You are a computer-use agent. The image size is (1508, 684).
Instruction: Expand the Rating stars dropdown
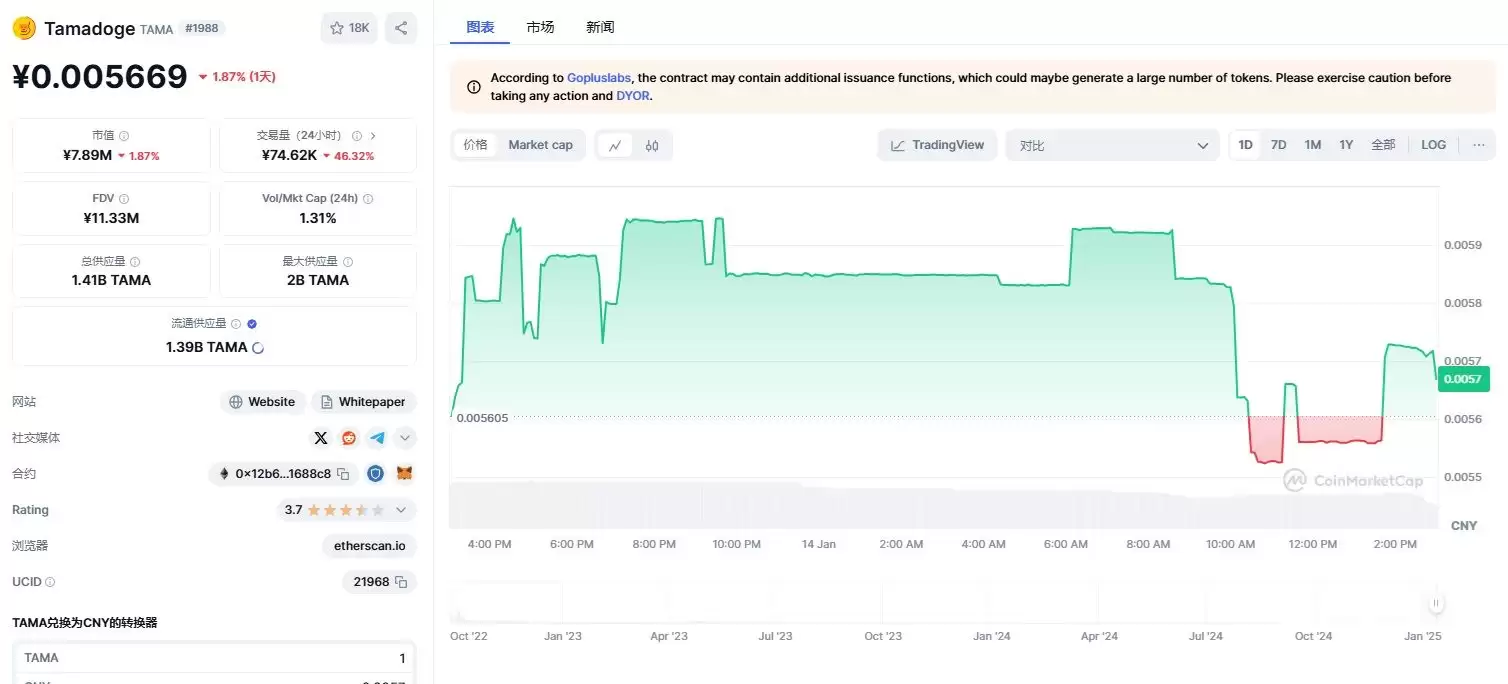pyautogui.click(x=400, y=509)
